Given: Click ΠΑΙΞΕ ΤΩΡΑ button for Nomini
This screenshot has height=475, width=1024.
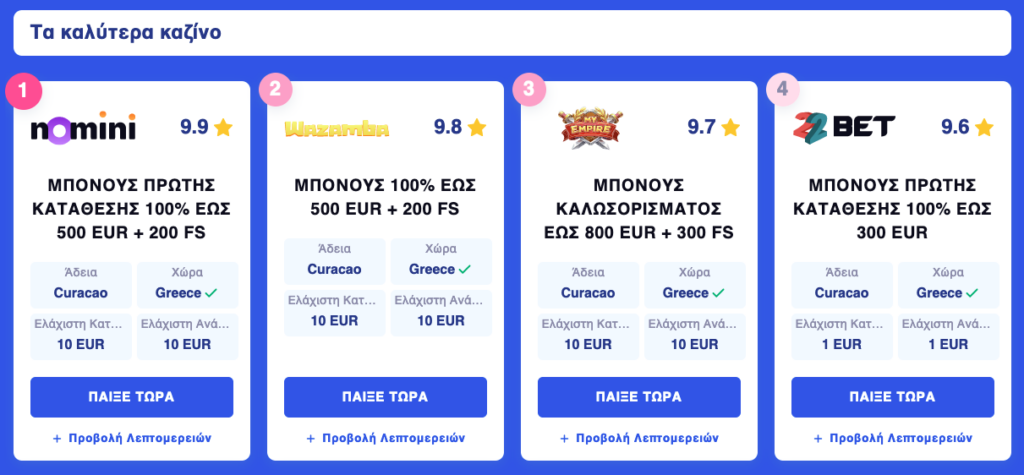Looking at the screenshot, I should (132, 397).
